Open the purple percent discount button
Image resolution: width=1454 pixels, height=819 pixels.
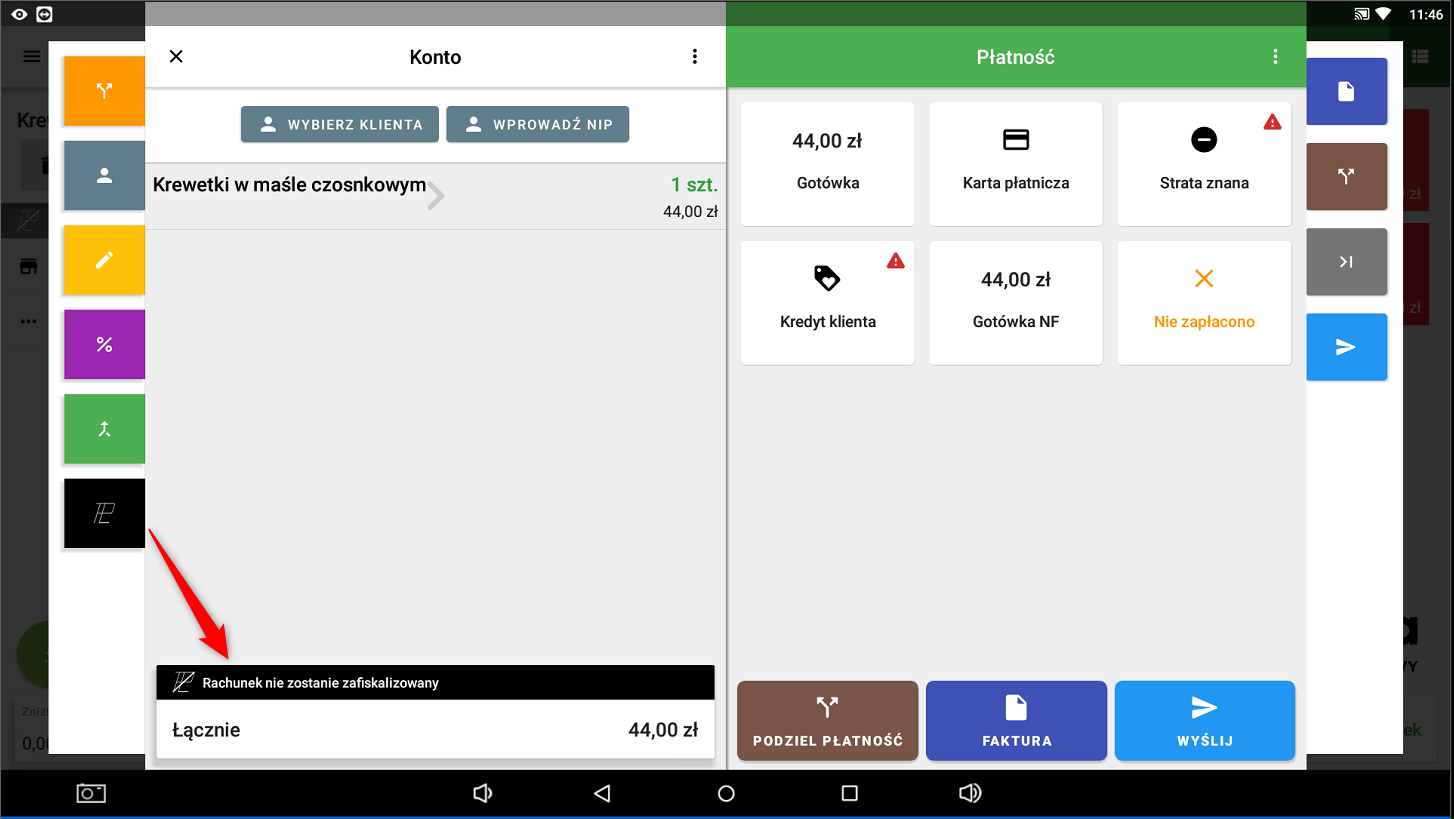point(104,345)
